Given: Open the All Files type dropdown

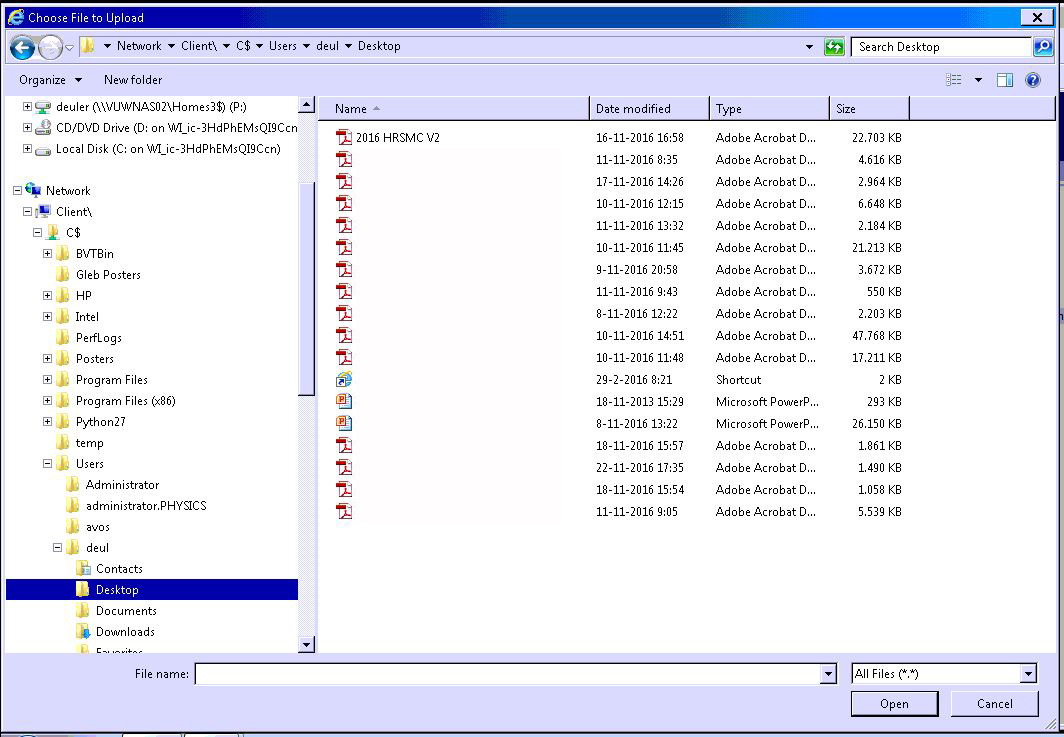Looking at the screenshot, I should pos(1027,674).
